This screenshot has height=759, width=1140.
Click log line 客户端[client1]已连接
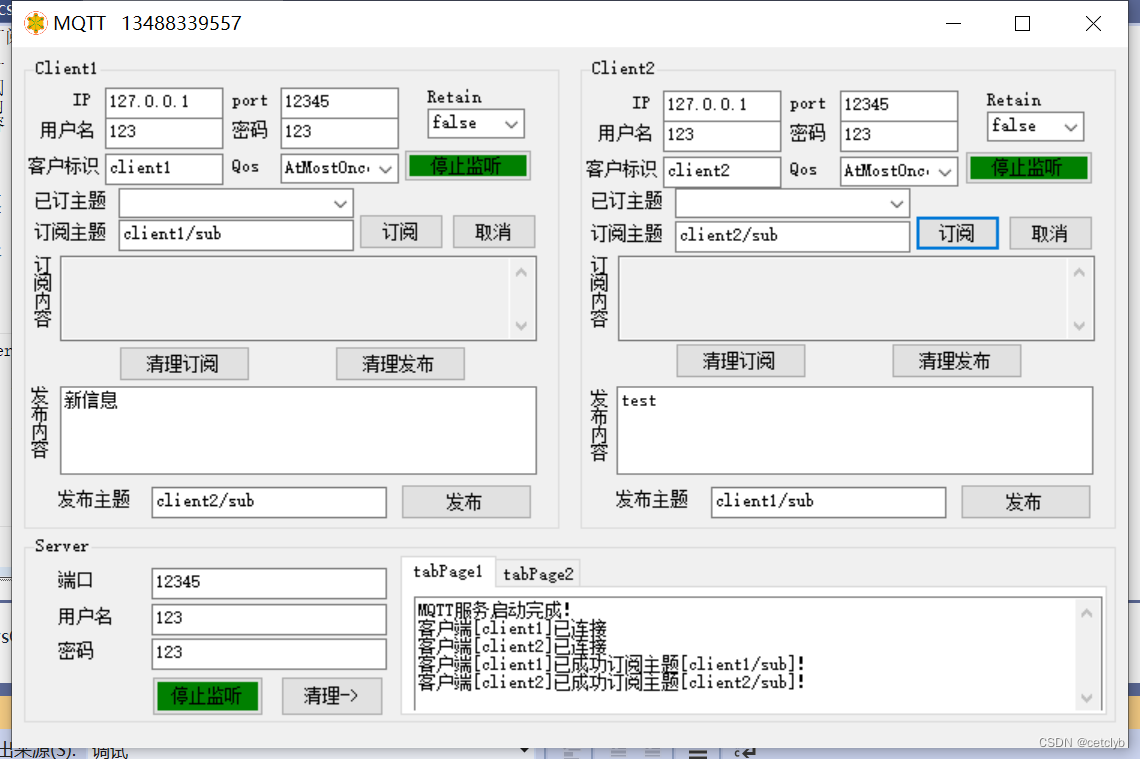(x=512, y=628)
